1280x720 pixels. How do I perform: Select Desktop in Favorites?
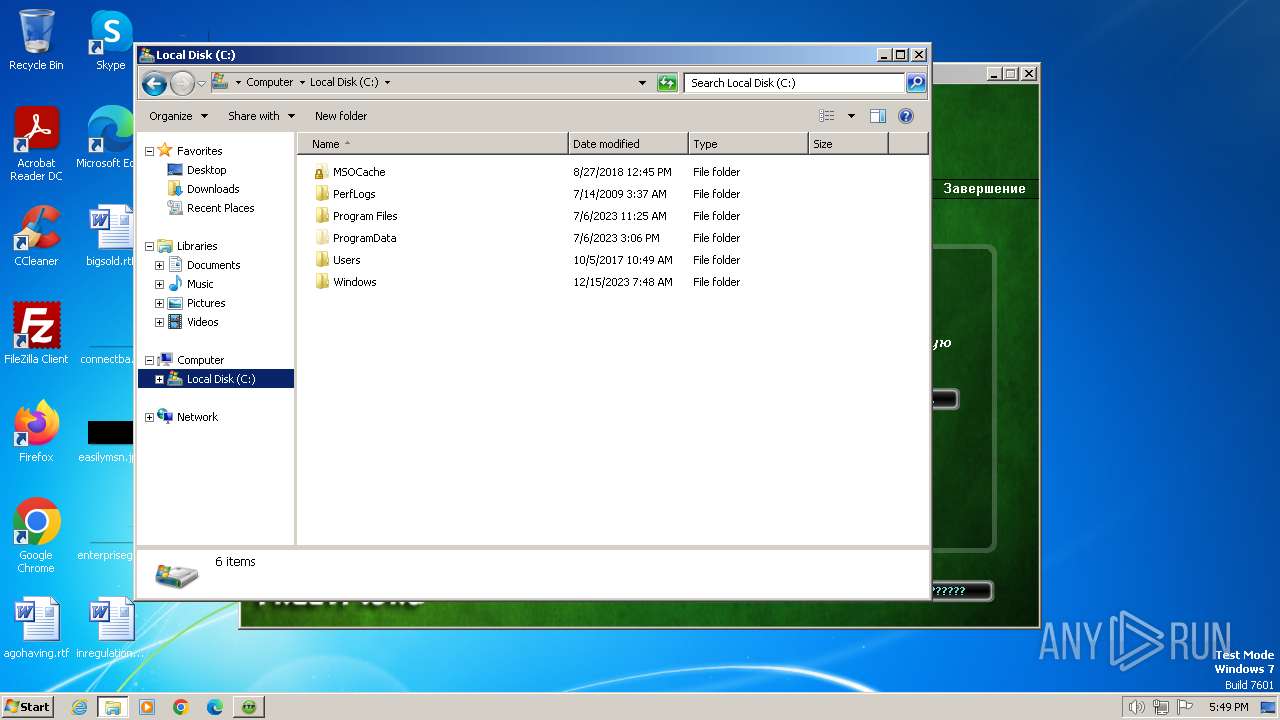click(206, 170)
